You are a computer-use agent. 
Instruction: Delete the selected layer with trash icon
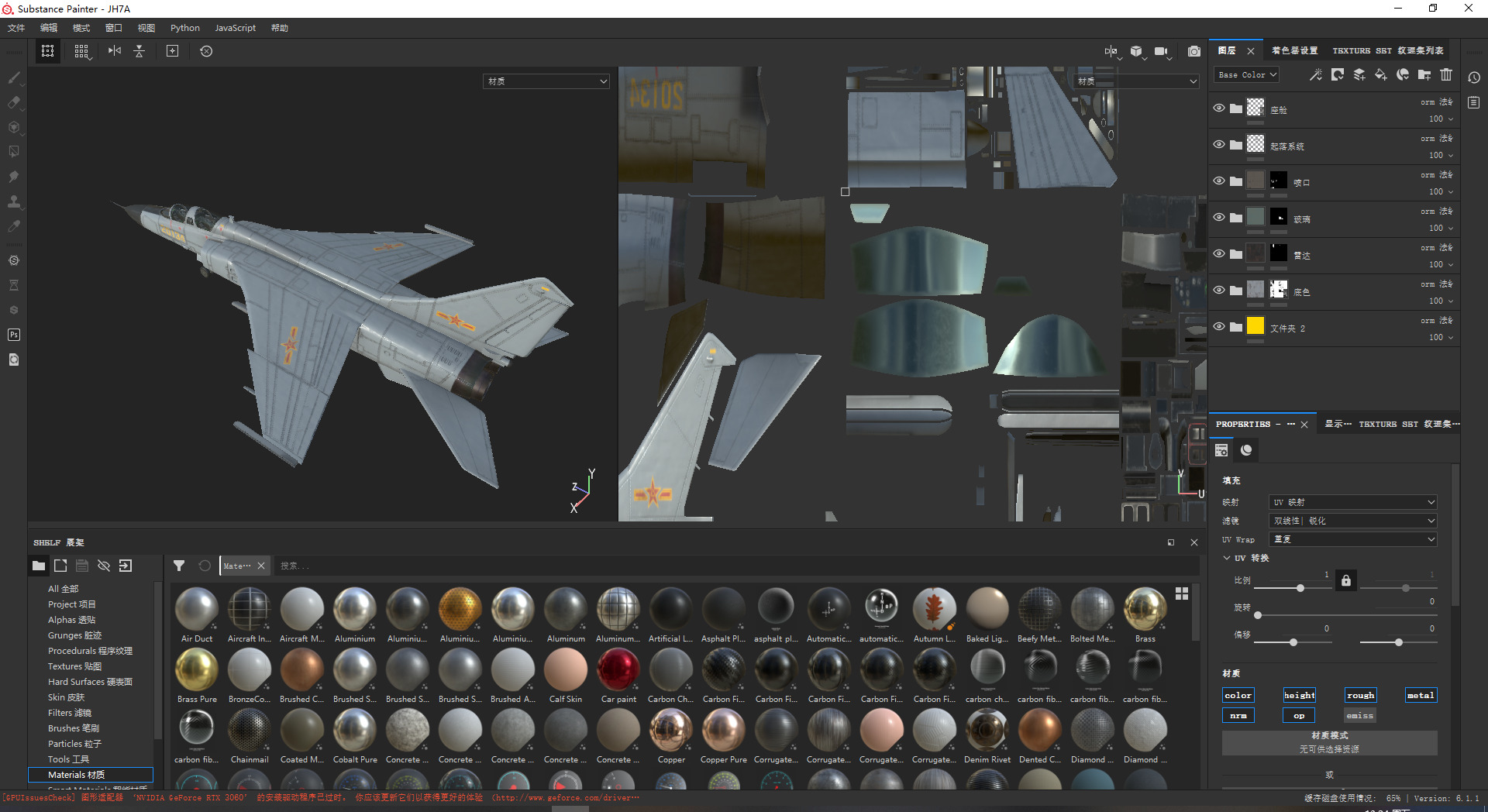point(1446,75)
